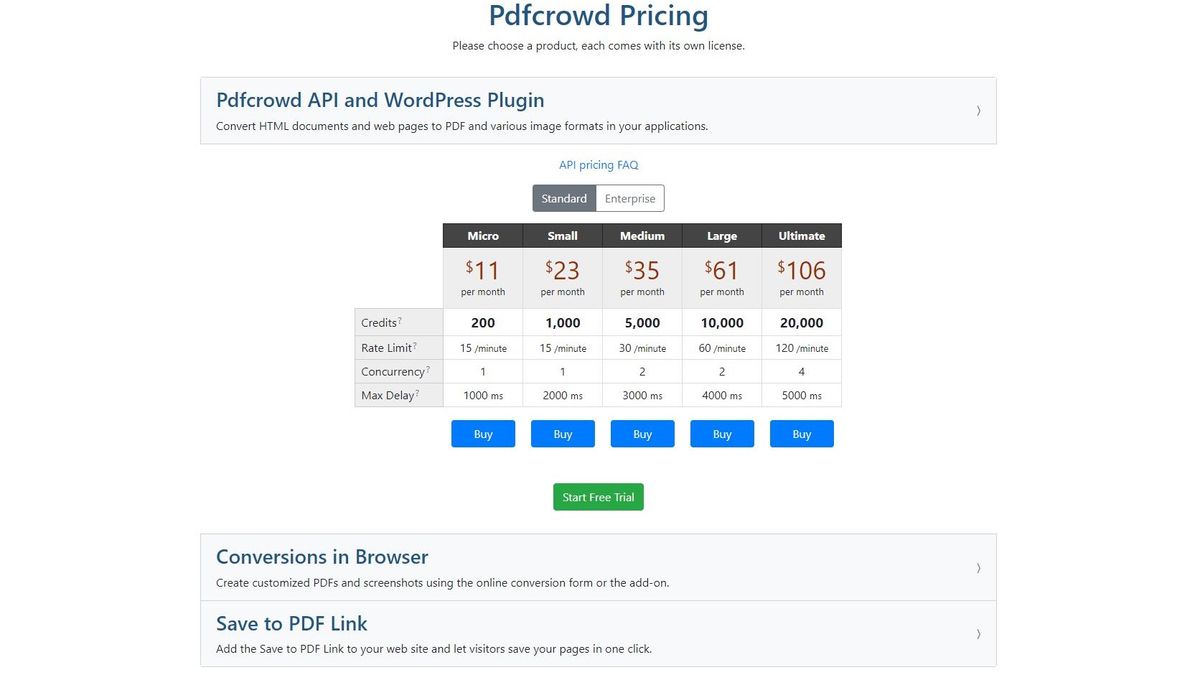1200x675 pixels.
Task: Select the Medium column header
Action: click(642, 235)
